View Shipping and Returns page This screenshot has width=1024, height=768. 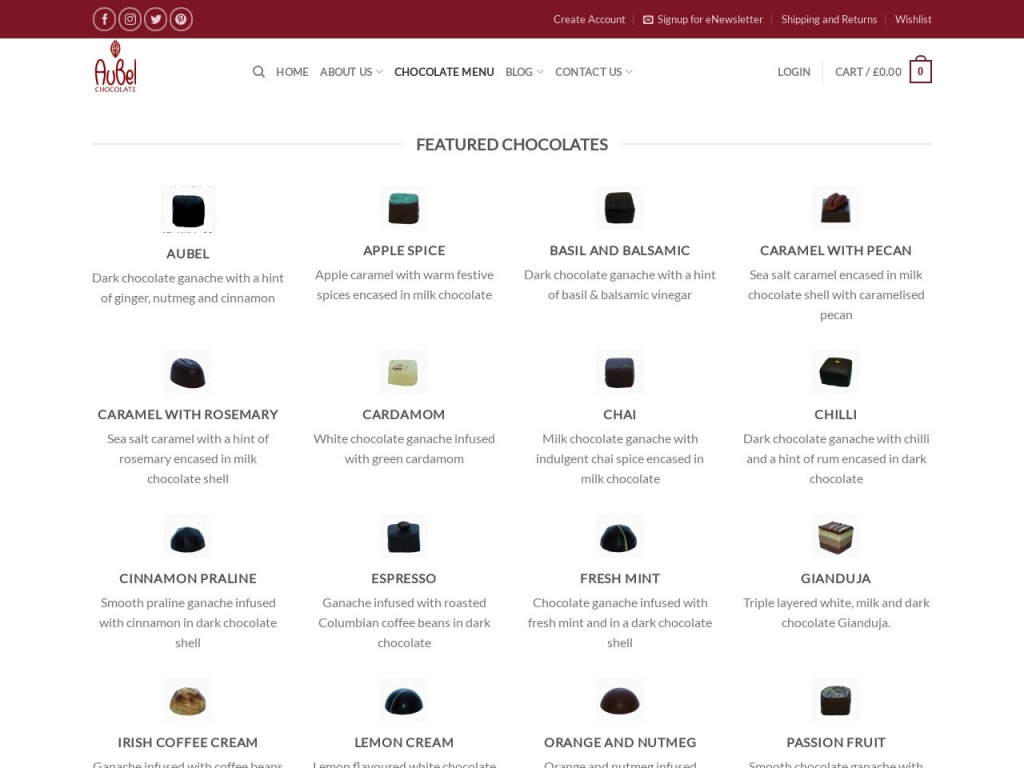tap(829, 20)
